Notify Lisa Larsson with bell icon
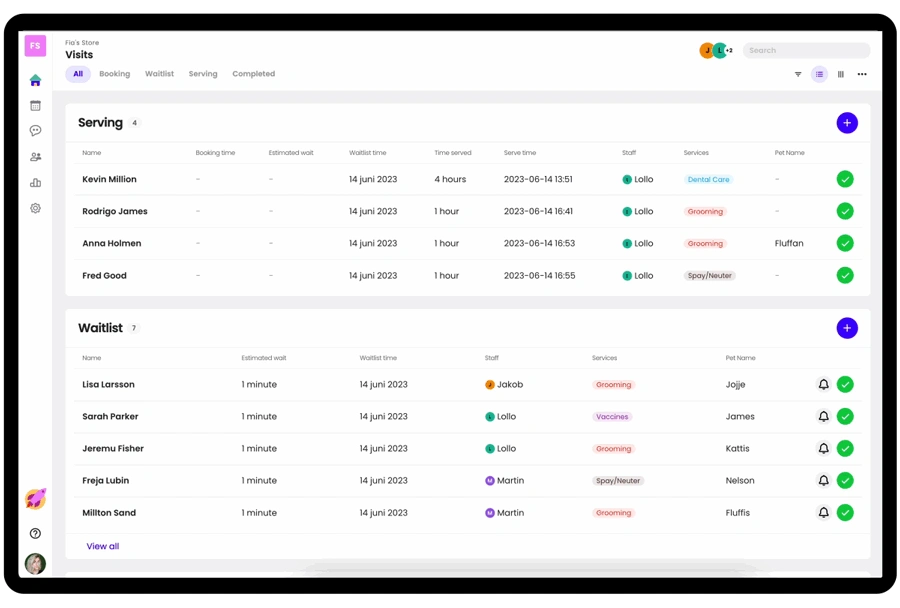 point(823,385)
